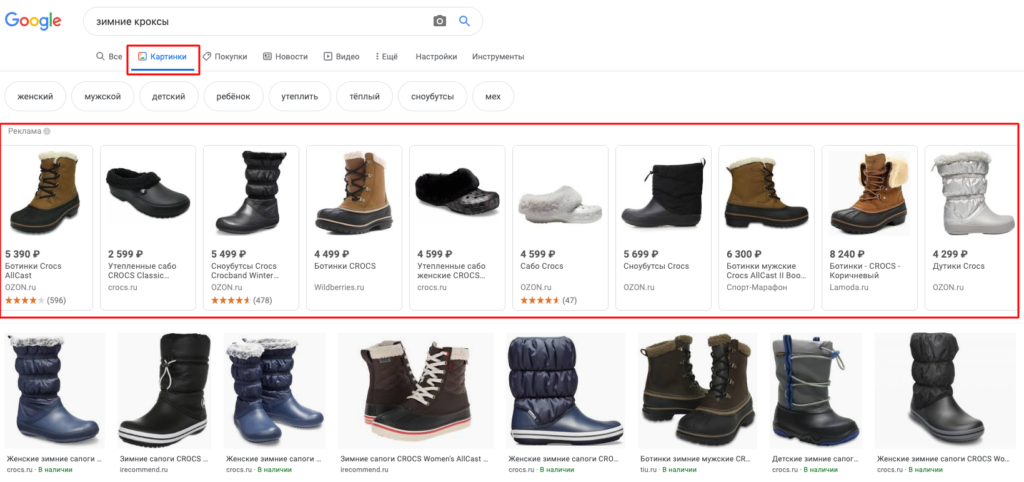Open brown CROCS Women's AllCast boot image
1024x482 pixels.
pos(416,391)
